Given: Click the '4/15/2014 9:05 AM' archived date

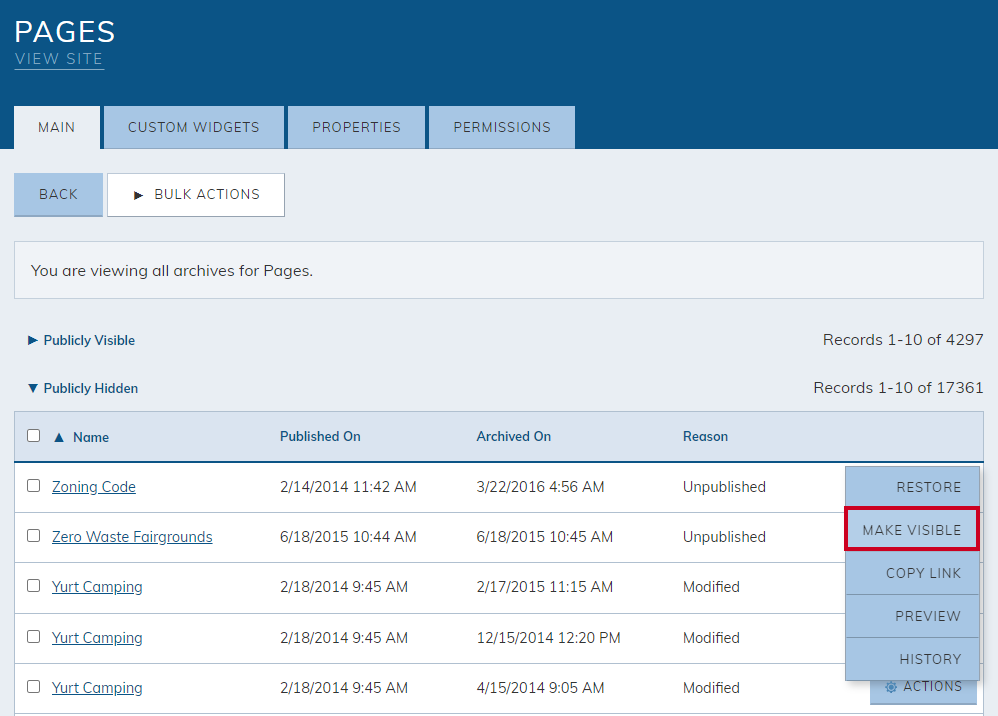Looking at the screenshot, I should point(540,688).
